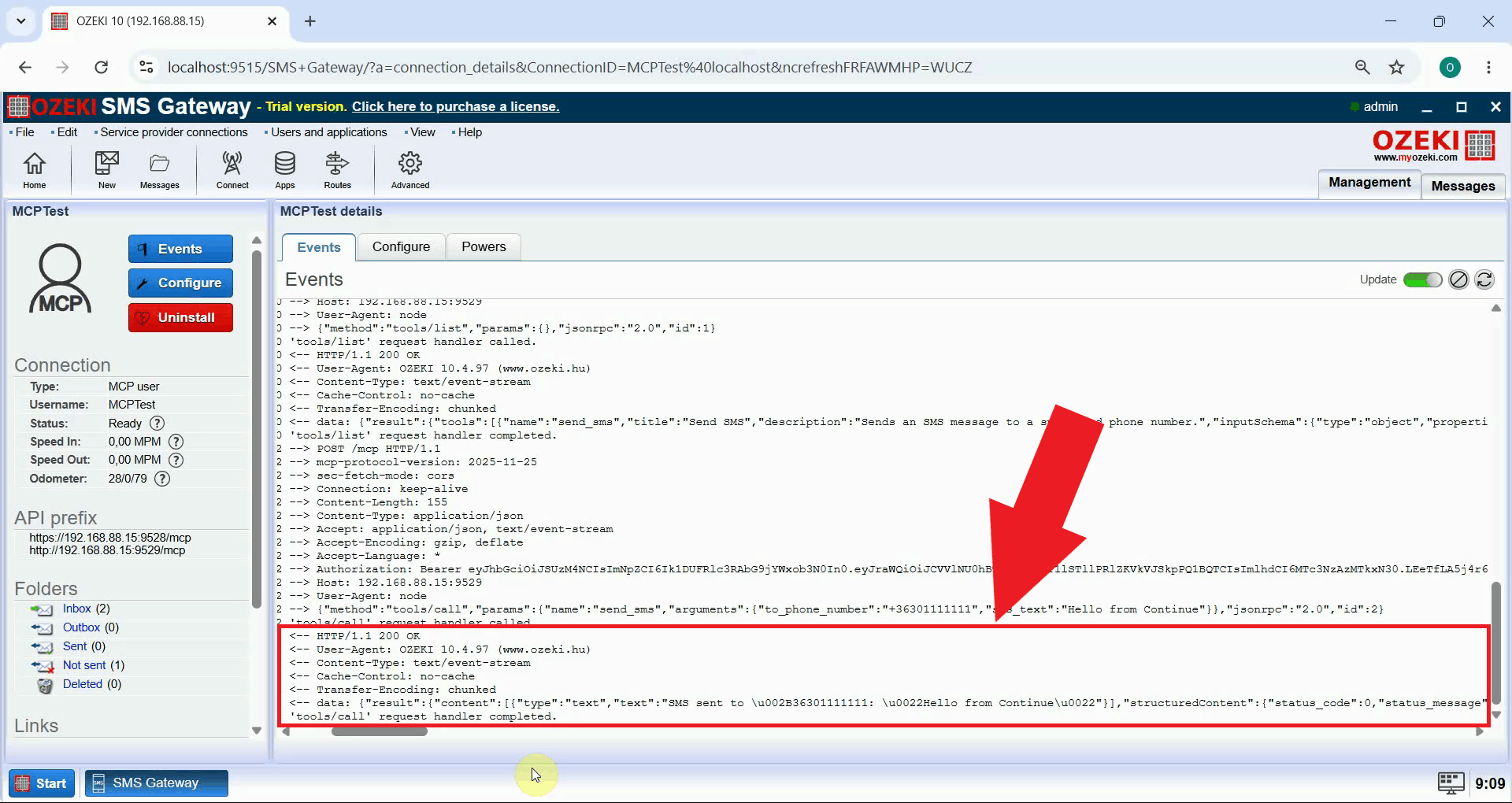
Task: Click the help icon next to Status
Action: click(157, 424)
